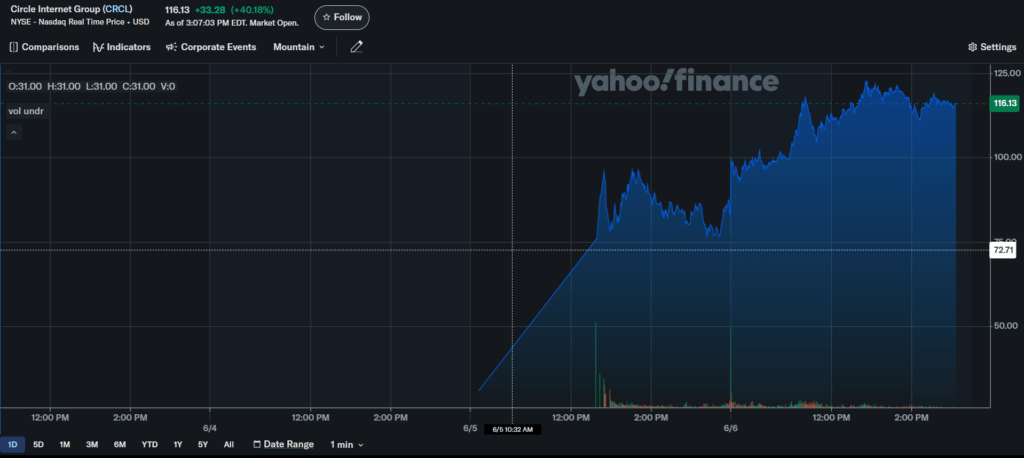Viewport: 1024px width, 458px height.
Task: Click the 6/6 date axis label
Action: [730, 429]
